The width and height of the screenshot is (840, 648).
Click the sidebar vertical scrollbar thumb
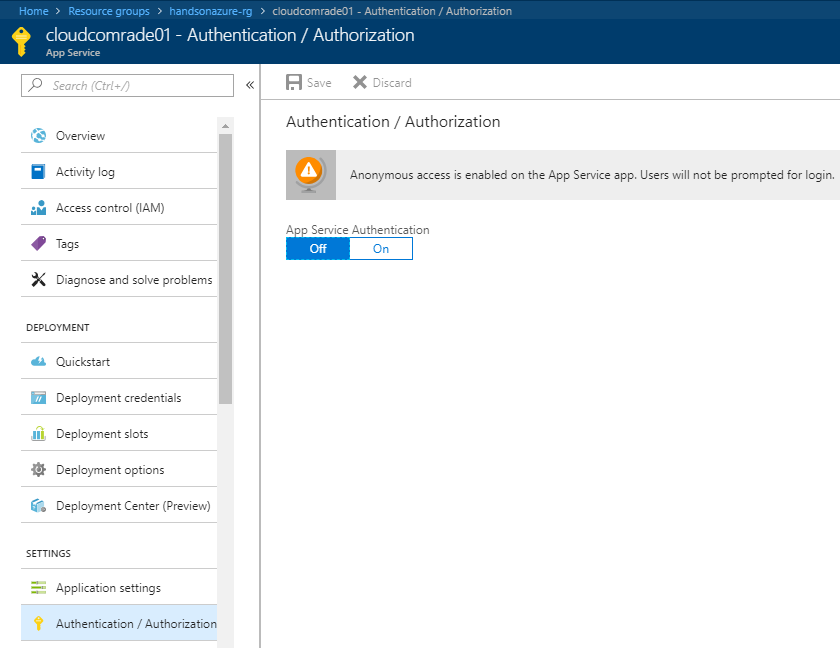pos(226,268)
